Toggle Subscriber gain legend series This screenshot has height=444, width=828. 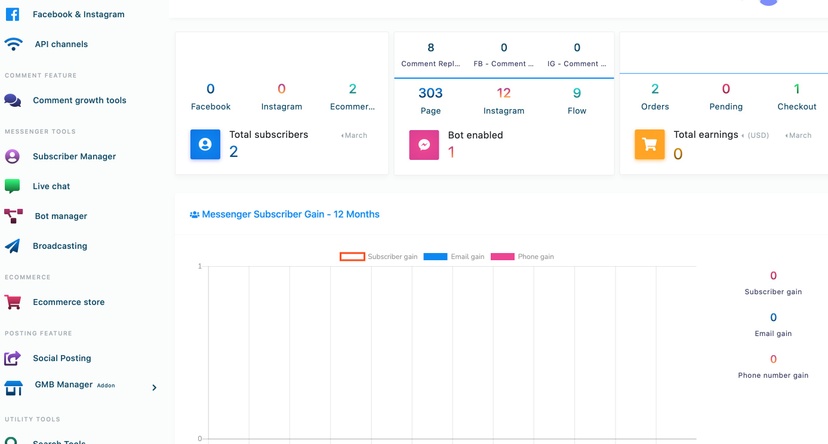(x=378, y=257)
